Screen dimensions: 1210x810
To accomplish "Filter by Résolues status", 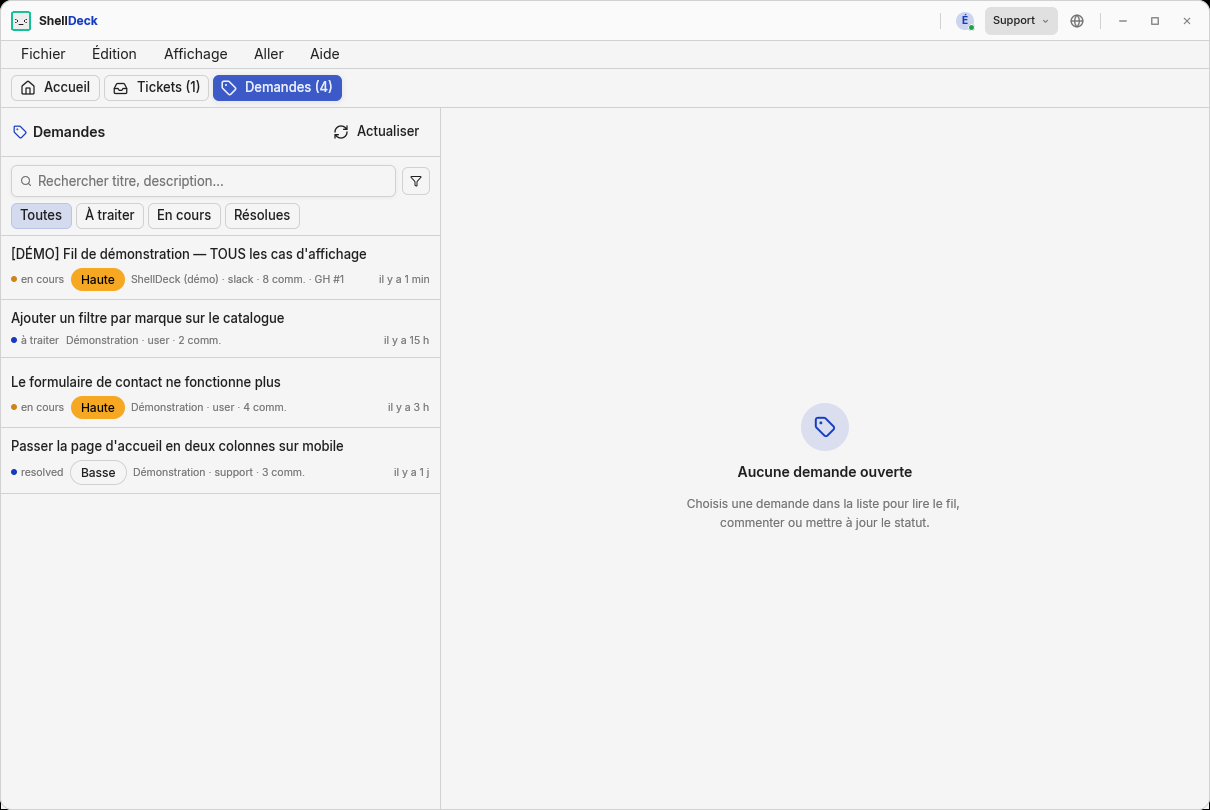I will [x=262, y=216].
